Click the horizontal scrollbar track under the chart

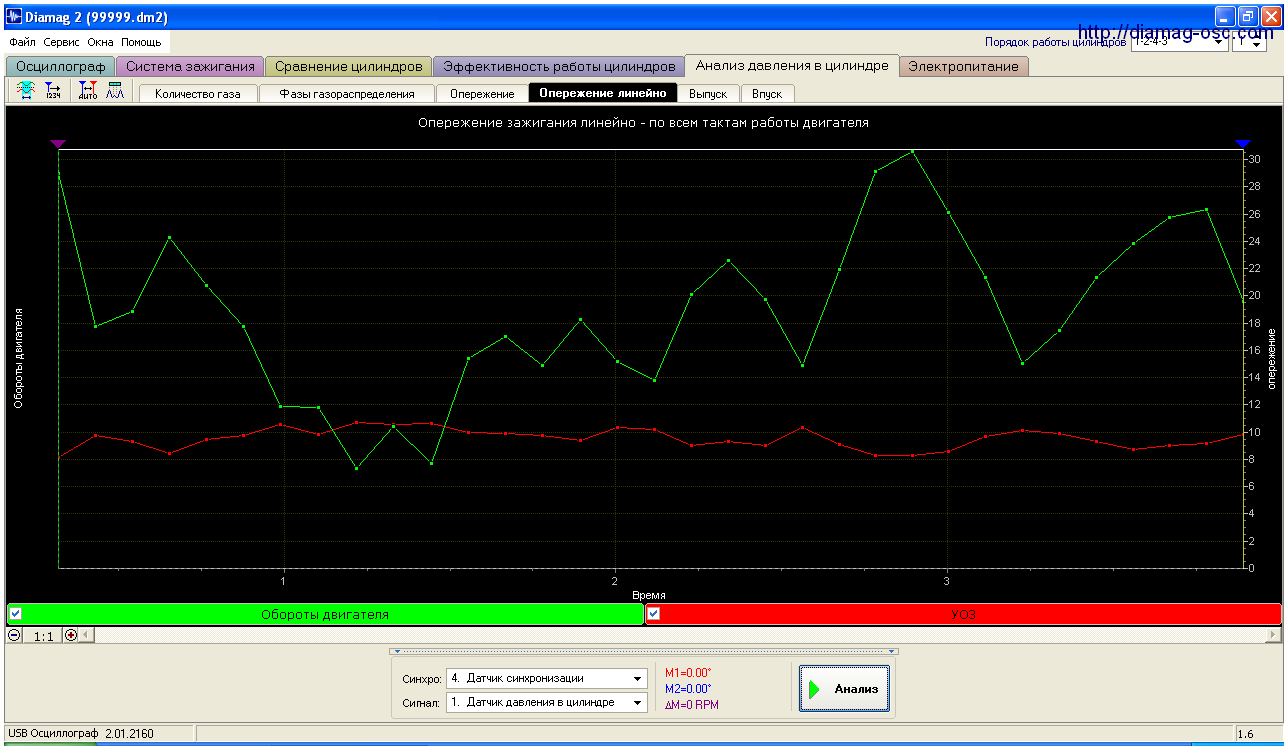pos(679,635)
